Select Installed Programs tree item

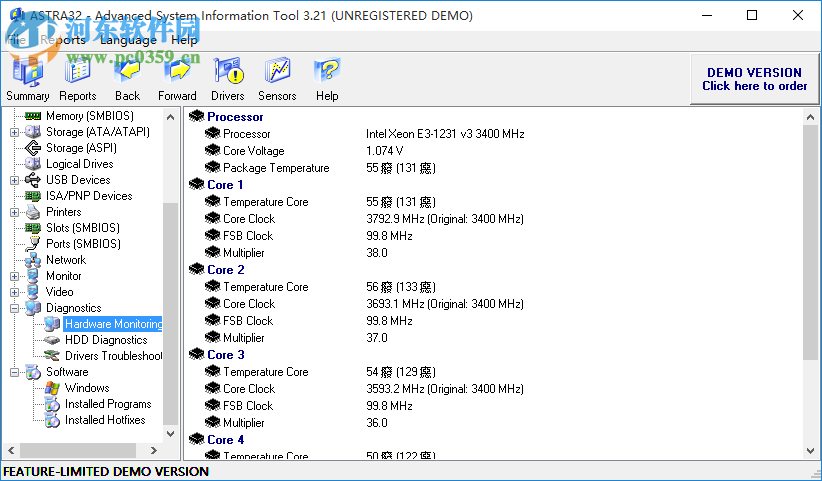pyautogui.click(x=108, y=404)
